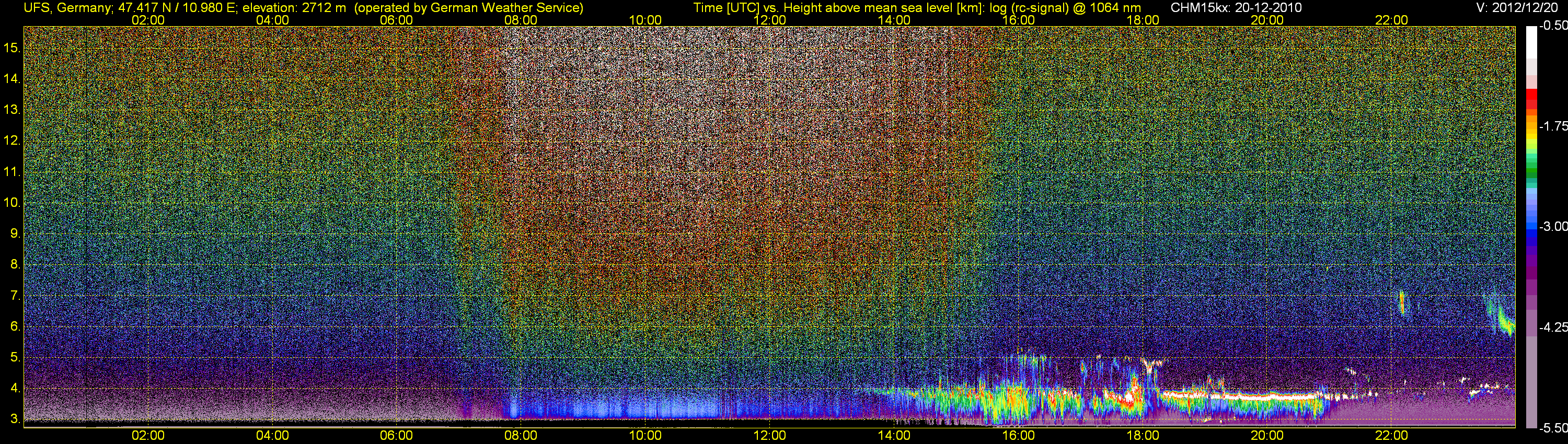Click '12:00' on the upper time axis
The image size is (1568, 444).
[769, 20]
